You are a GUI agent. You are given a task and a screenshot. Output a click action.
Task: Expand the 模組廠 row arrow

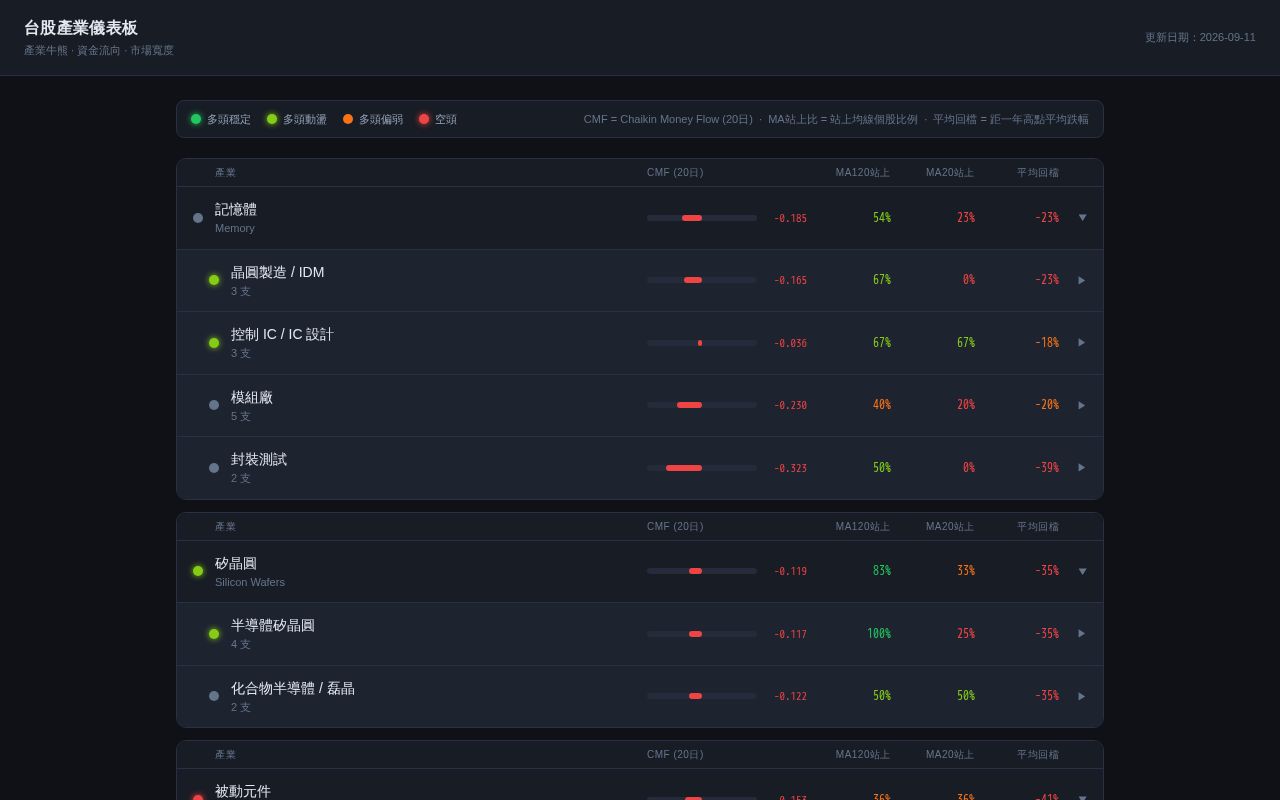[1082, 405]
